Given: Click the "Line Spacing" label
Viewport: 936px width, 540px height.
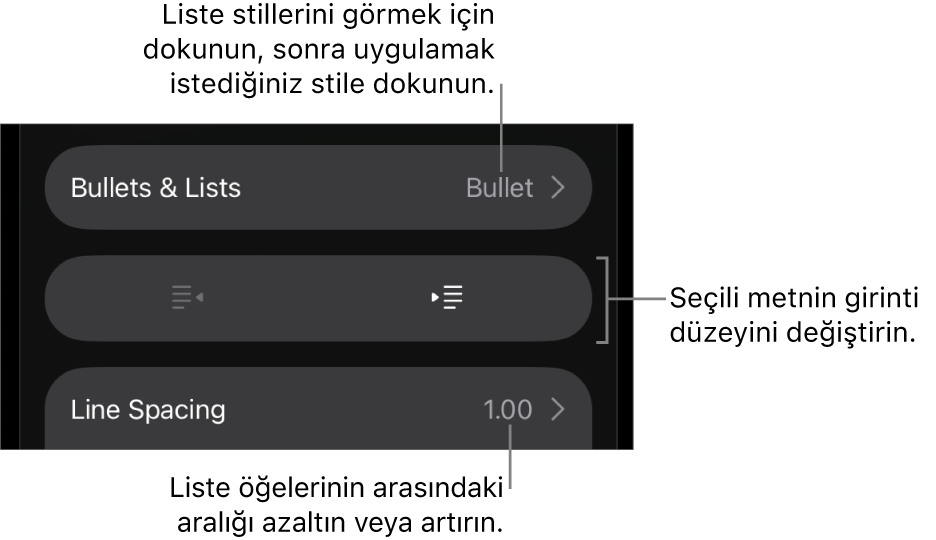Looking at the screenshot, I should [x=148, y=410].
